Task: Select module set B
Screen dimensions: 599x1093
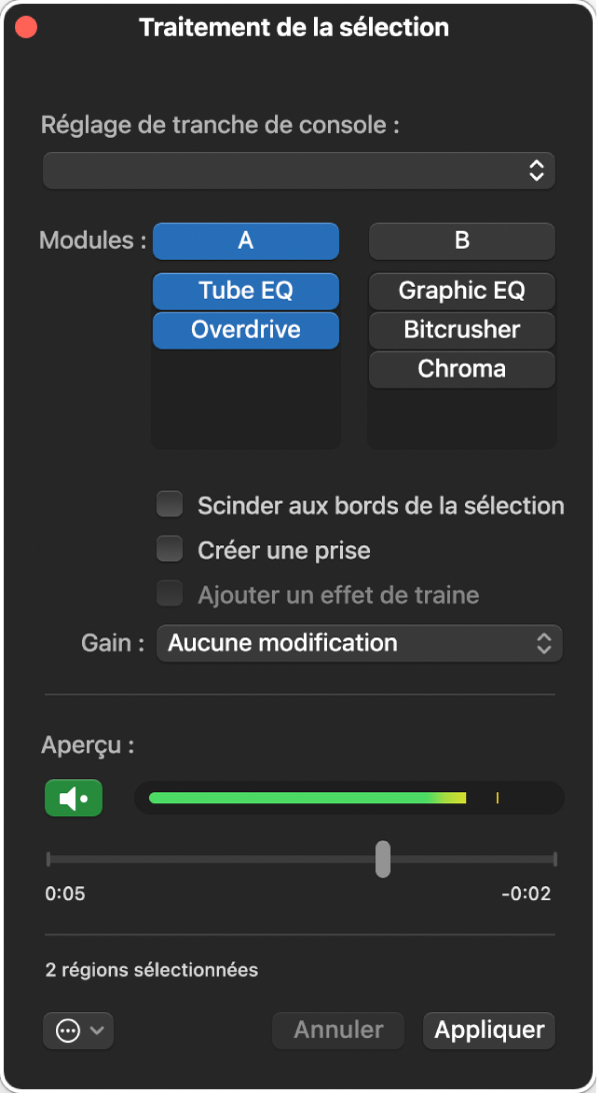Action: (461, 240)
